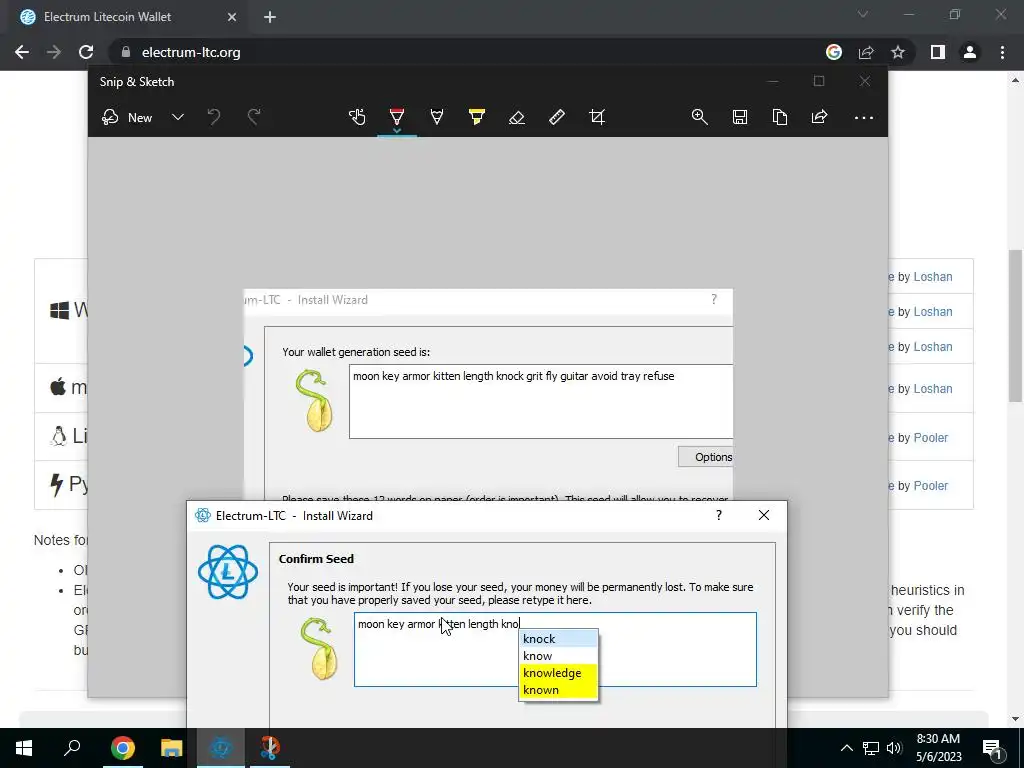Open the Google icon in address bar

pos(834,52)
